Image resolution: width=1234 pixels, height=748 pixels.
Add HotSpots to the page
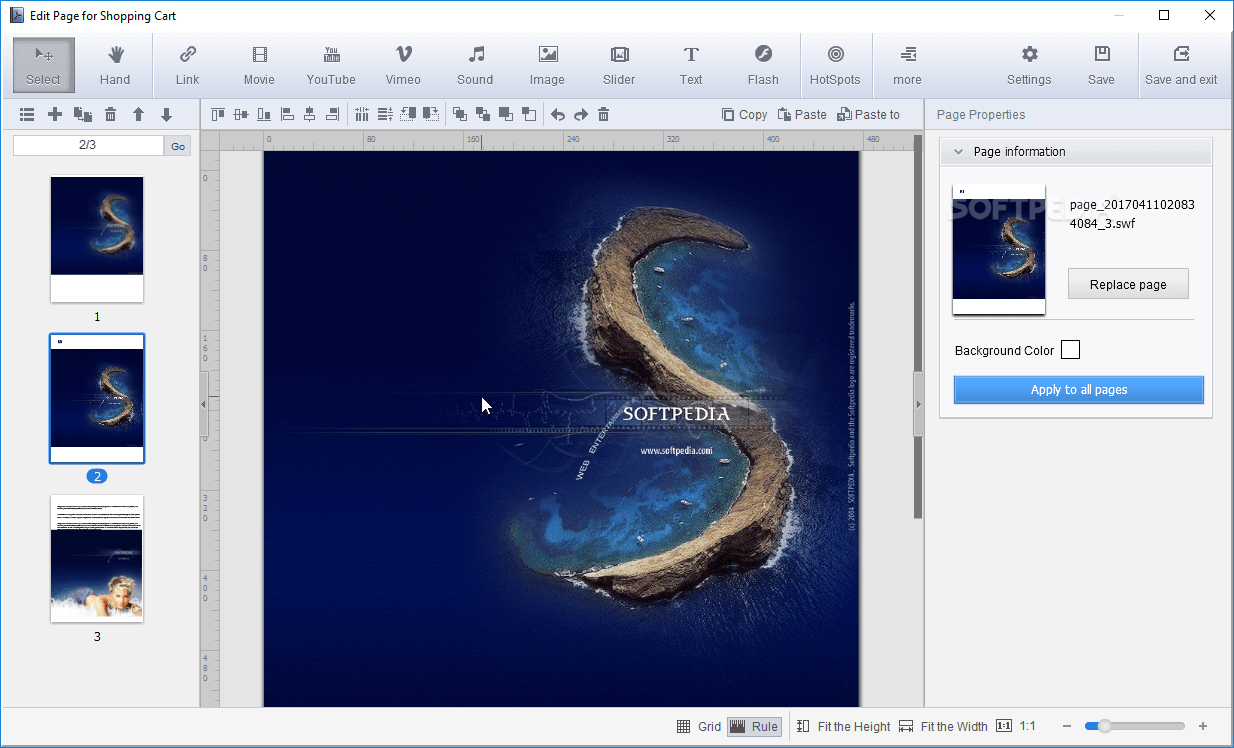click(835, 65)
